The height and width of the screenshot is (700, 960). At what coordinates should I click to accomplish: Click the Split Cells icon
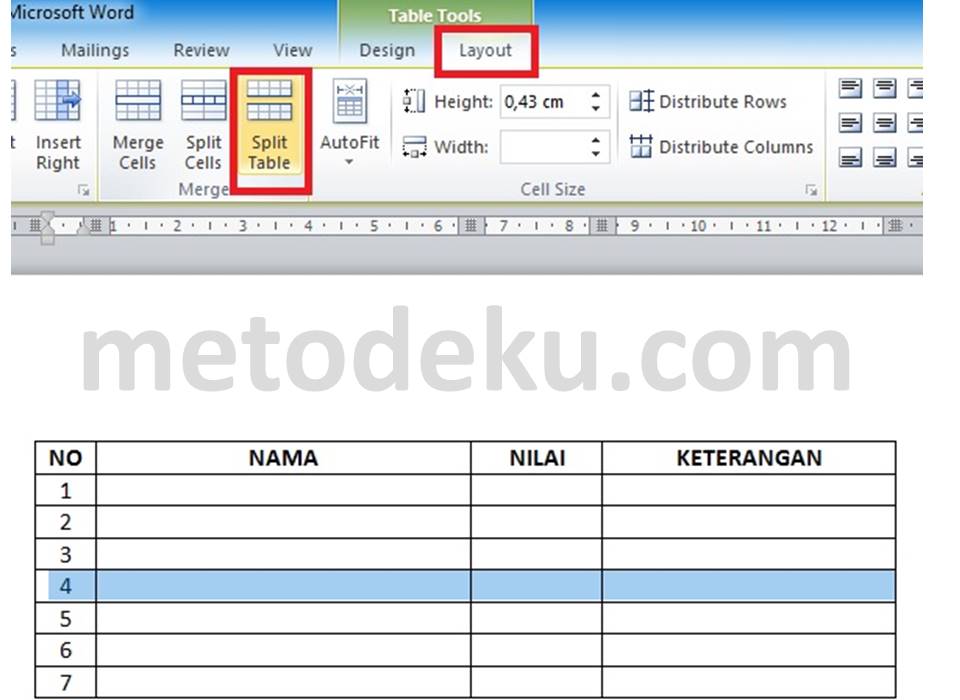tap(203, 100)
